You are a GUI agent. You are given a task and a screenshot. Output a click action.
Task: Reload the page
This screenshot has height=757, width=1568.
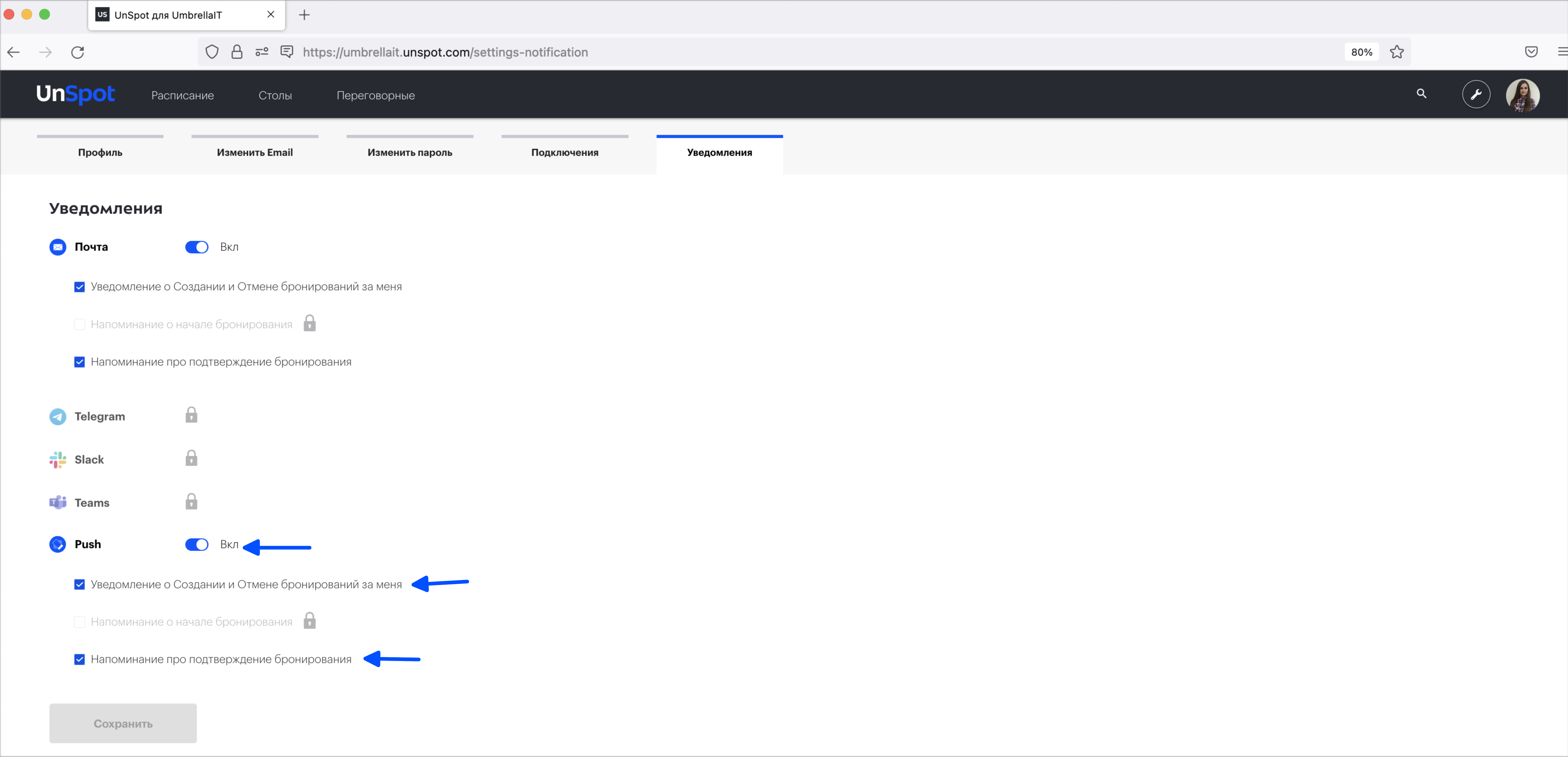click(x=77, y=52)
